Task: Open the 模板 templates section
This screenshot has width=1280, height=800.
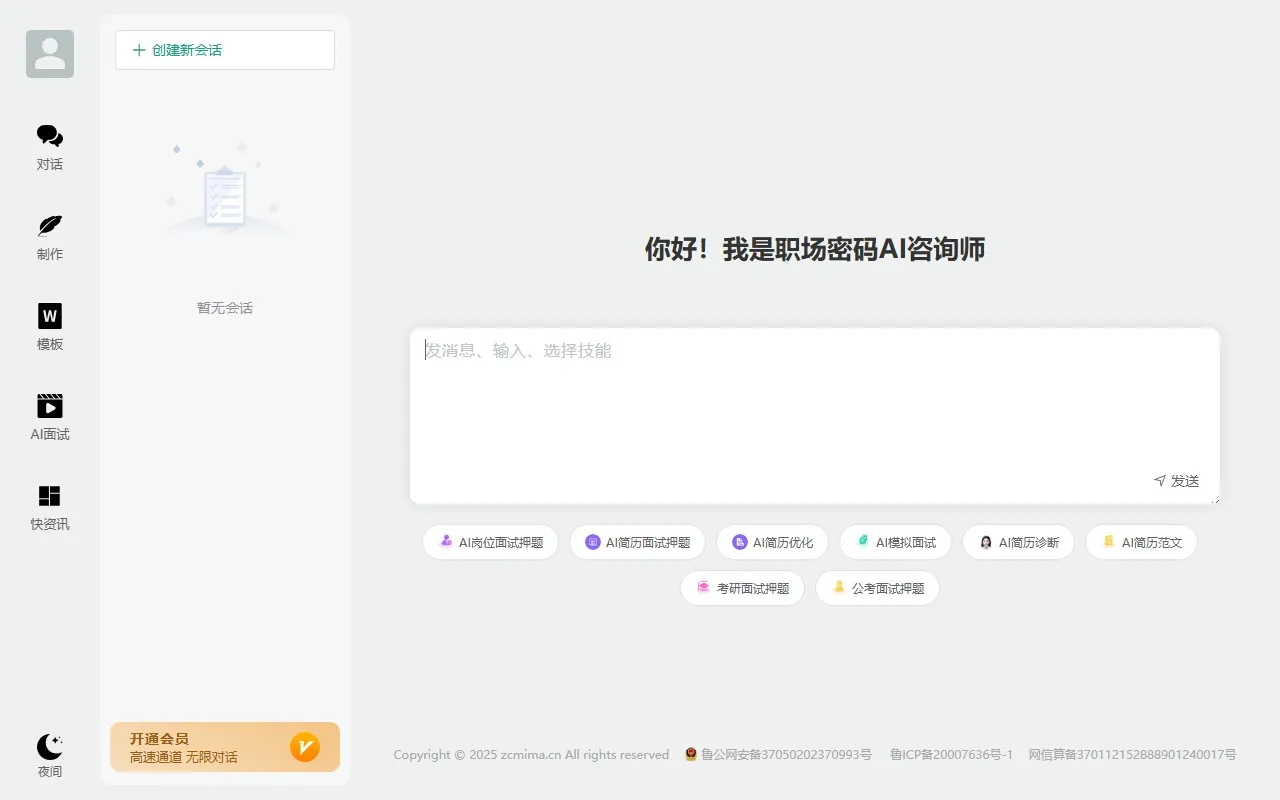Action: coord(49,326)
